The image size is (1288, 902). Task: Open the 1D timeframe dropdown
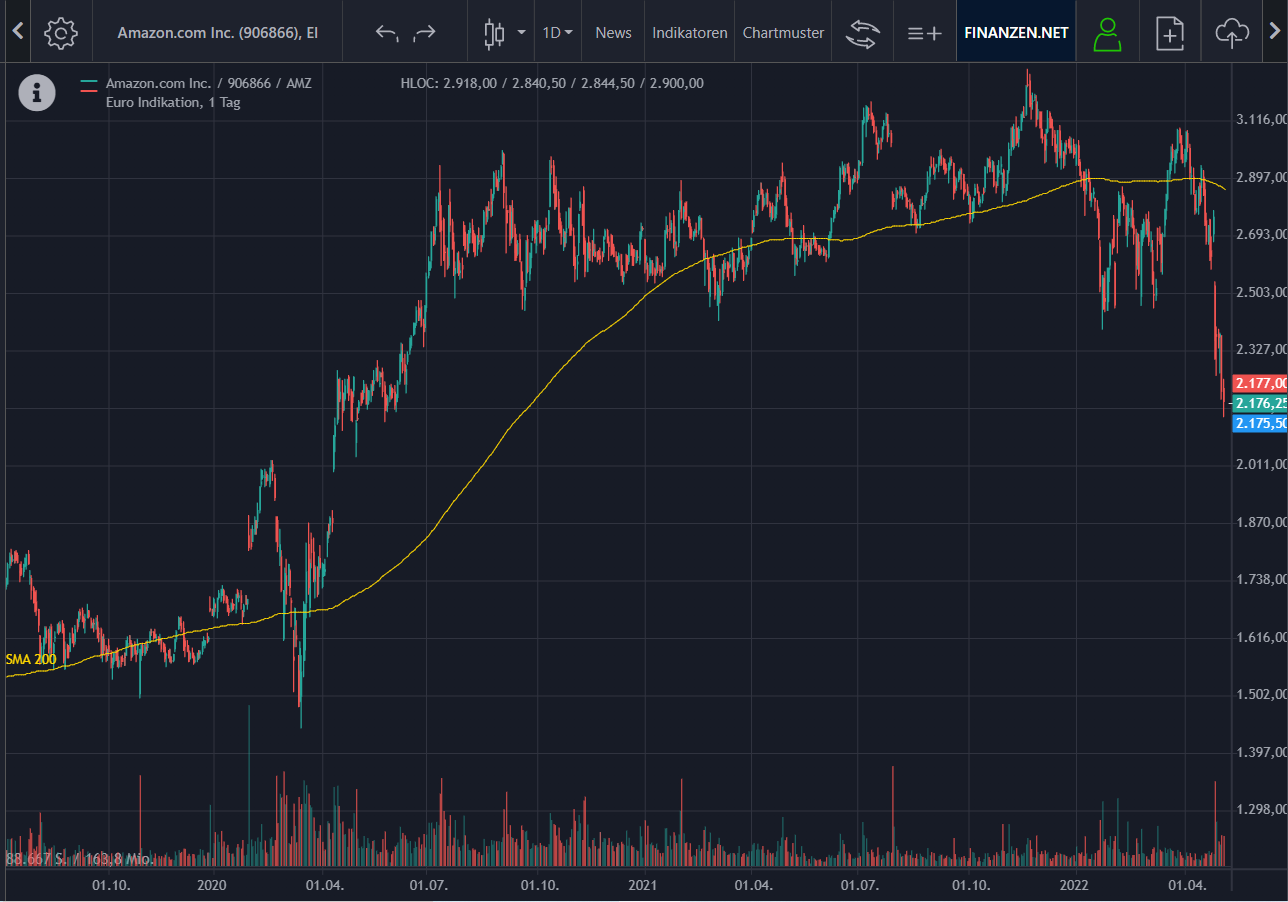557,33
